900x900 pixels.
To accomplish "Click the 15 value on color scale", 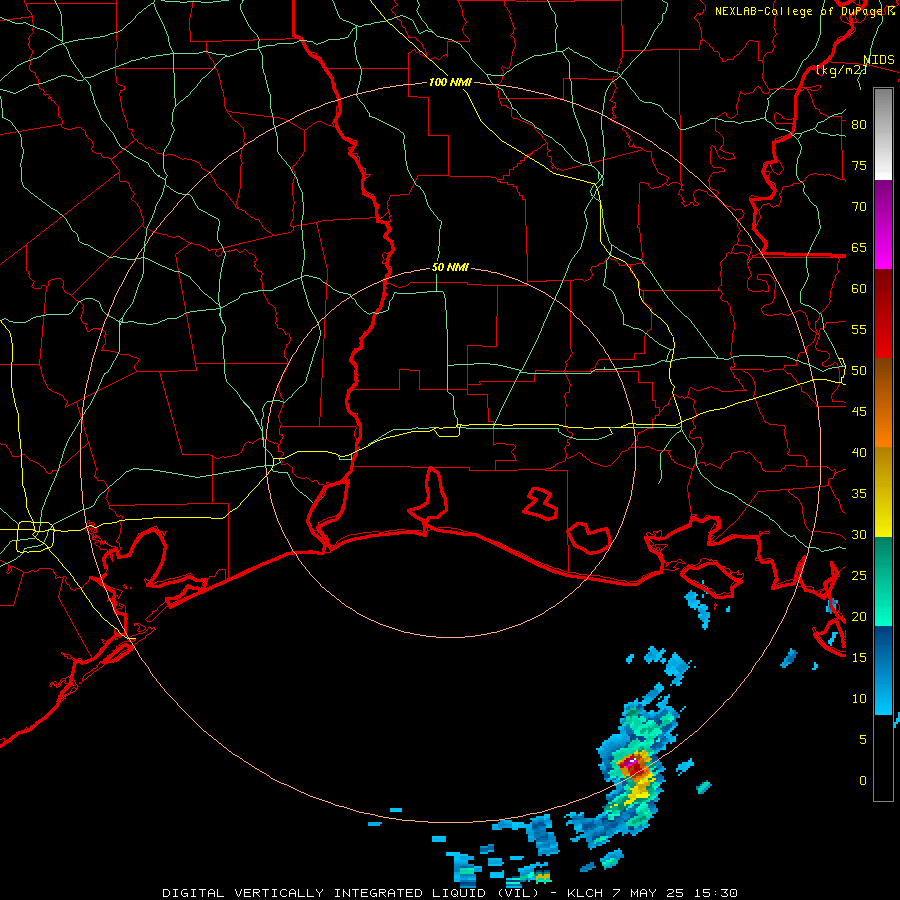I will (859, 658).
